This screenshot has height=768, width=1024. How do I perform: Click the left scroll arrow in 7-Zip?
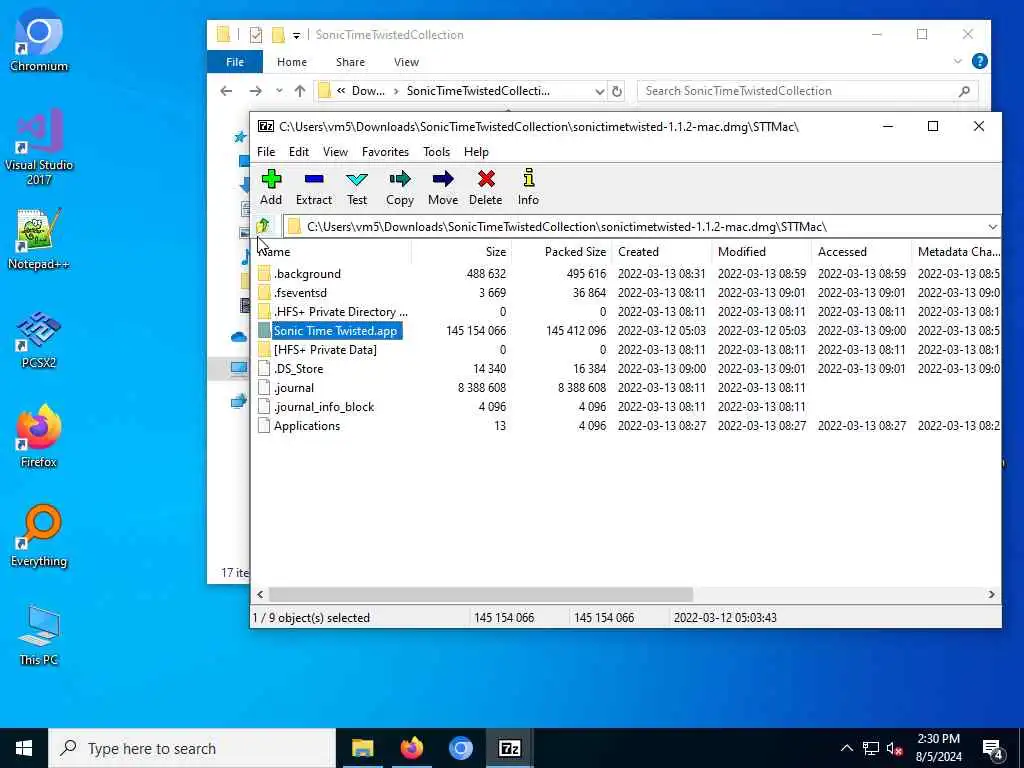pyautogui.click(x=260, y=594)
